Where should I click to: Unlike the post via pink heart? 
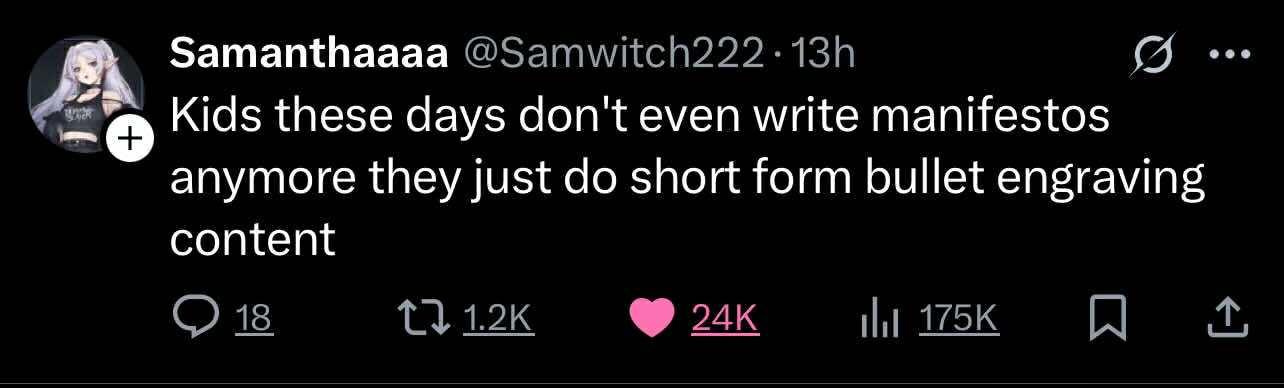point(653,318)
